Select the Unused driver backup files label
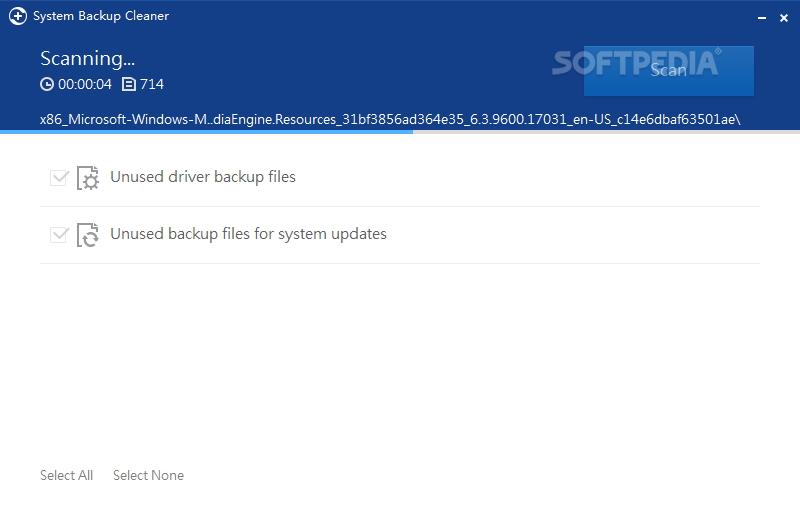 click(x=203, y=177)
